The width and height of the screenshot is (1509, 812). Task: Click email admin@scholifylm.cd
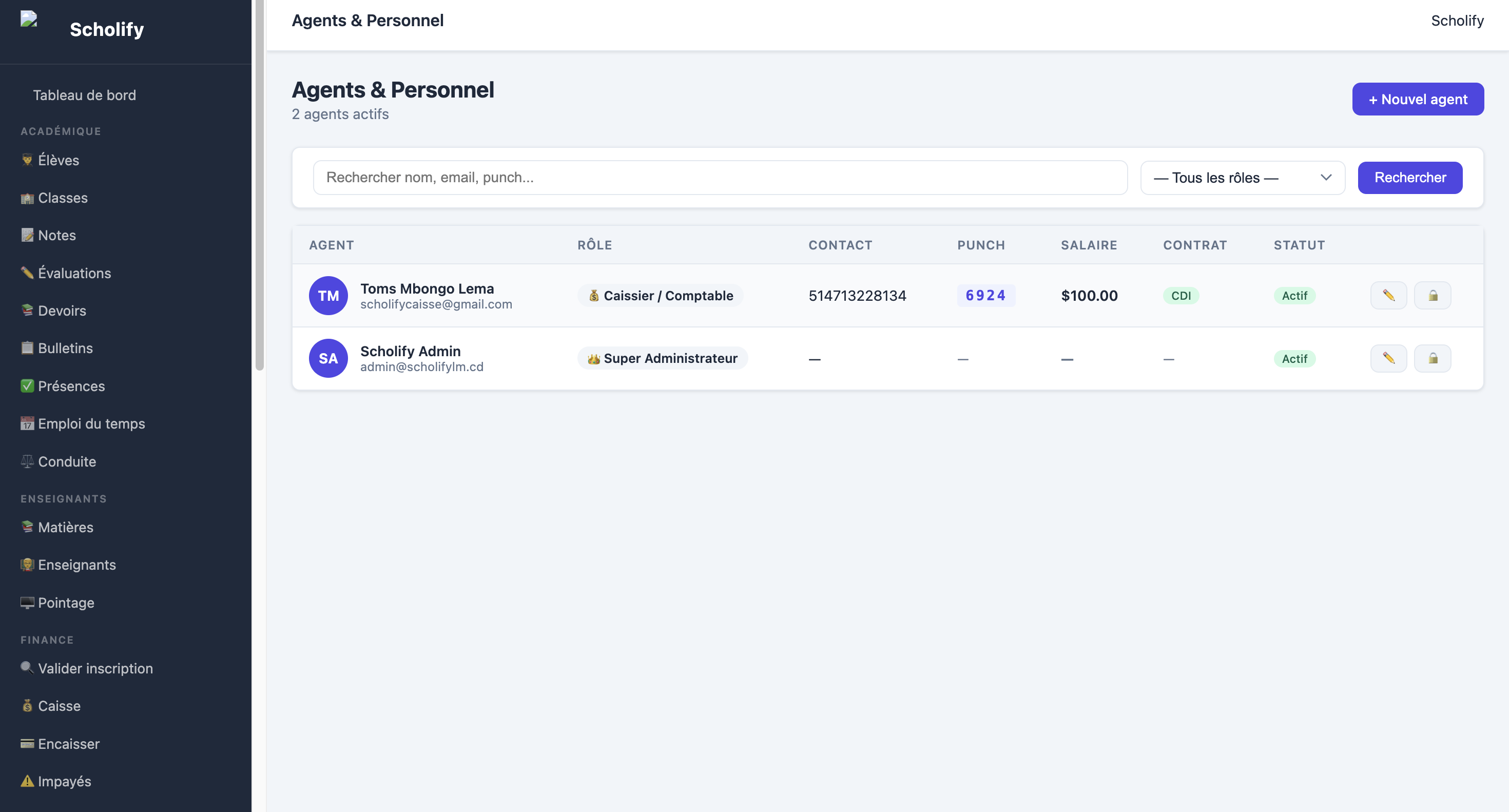422,367
